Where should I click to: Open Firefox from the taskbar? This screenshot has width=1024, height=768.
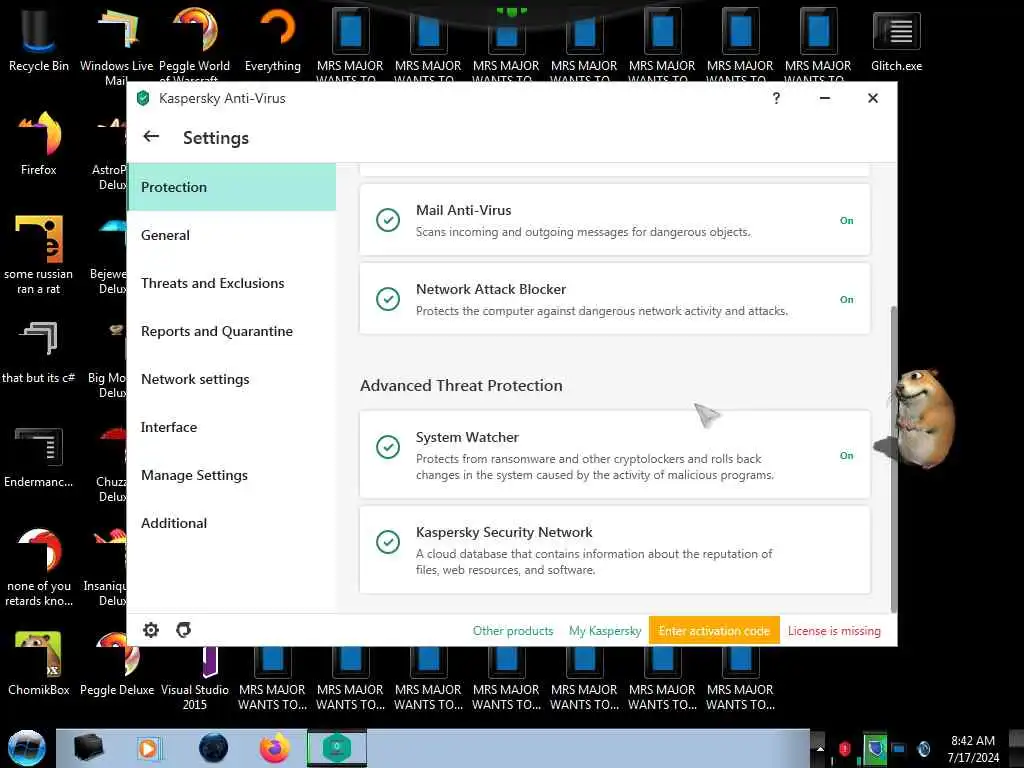tap(274, 748)
